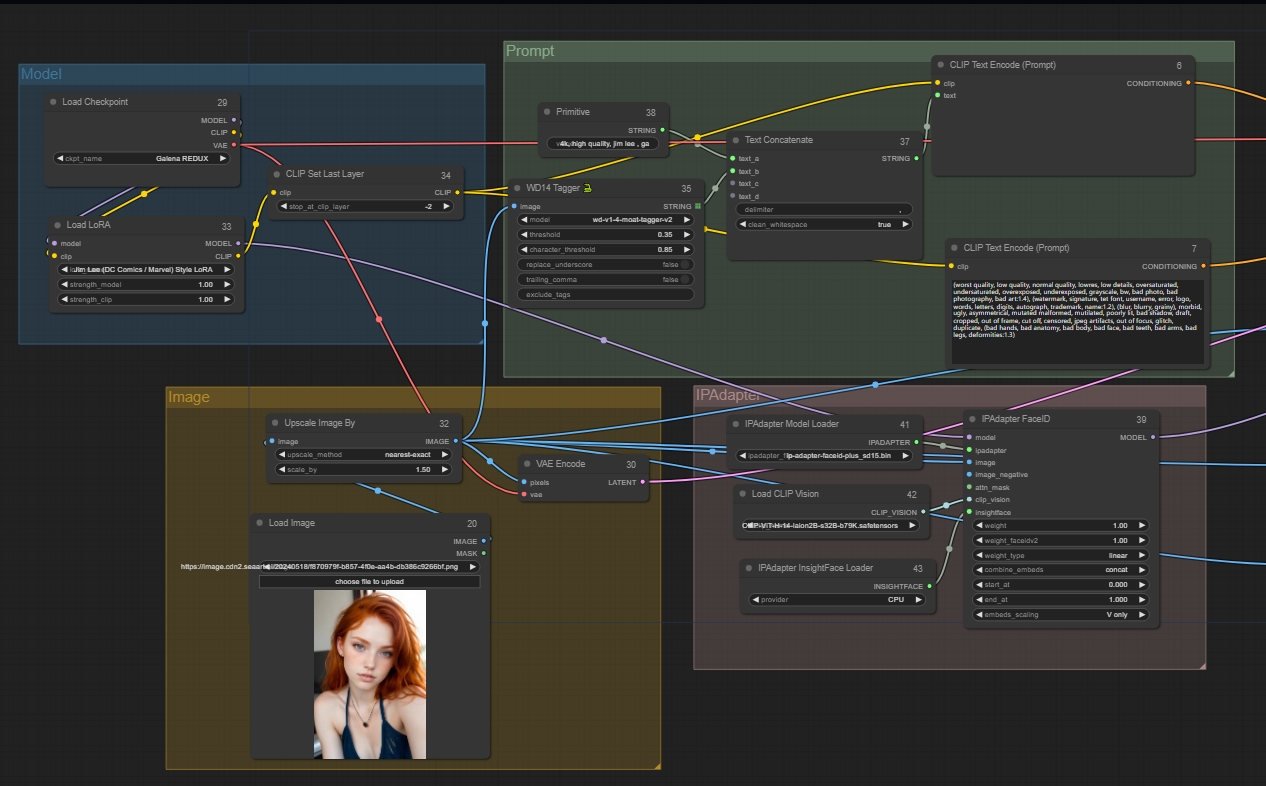Screen dimensions: 1266x786
Task: Click the right arrow on scale_by
Action: tap(446, 469)
